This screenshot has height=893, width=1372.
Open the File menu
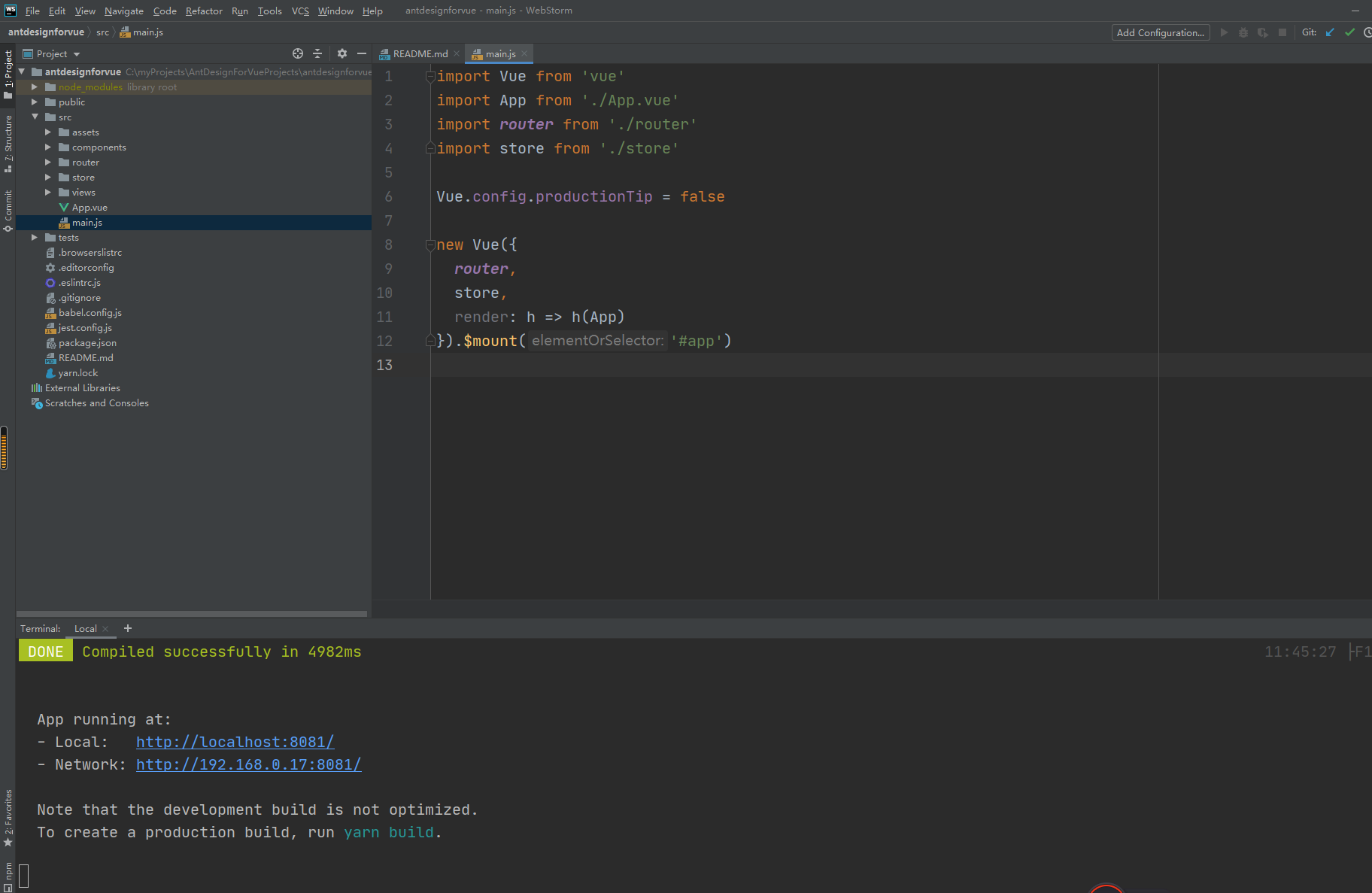(x=32, y=11)
